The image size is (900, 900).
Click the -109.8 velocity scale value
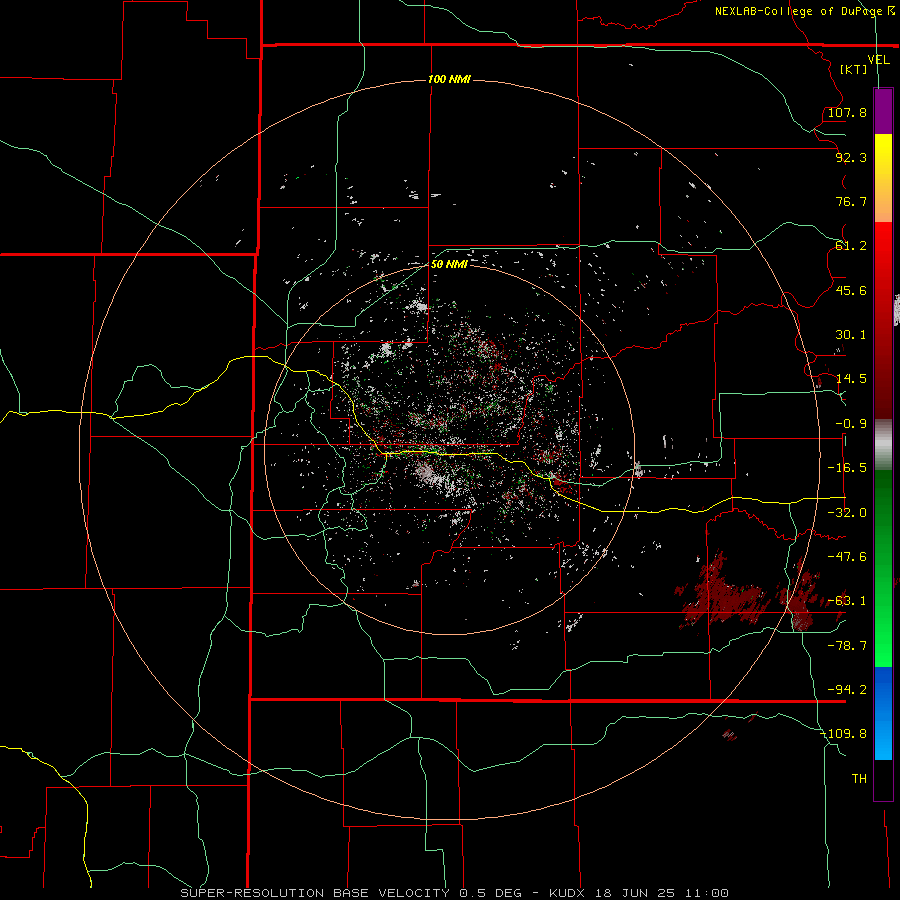pyautogui.click(x=843, y=734)
